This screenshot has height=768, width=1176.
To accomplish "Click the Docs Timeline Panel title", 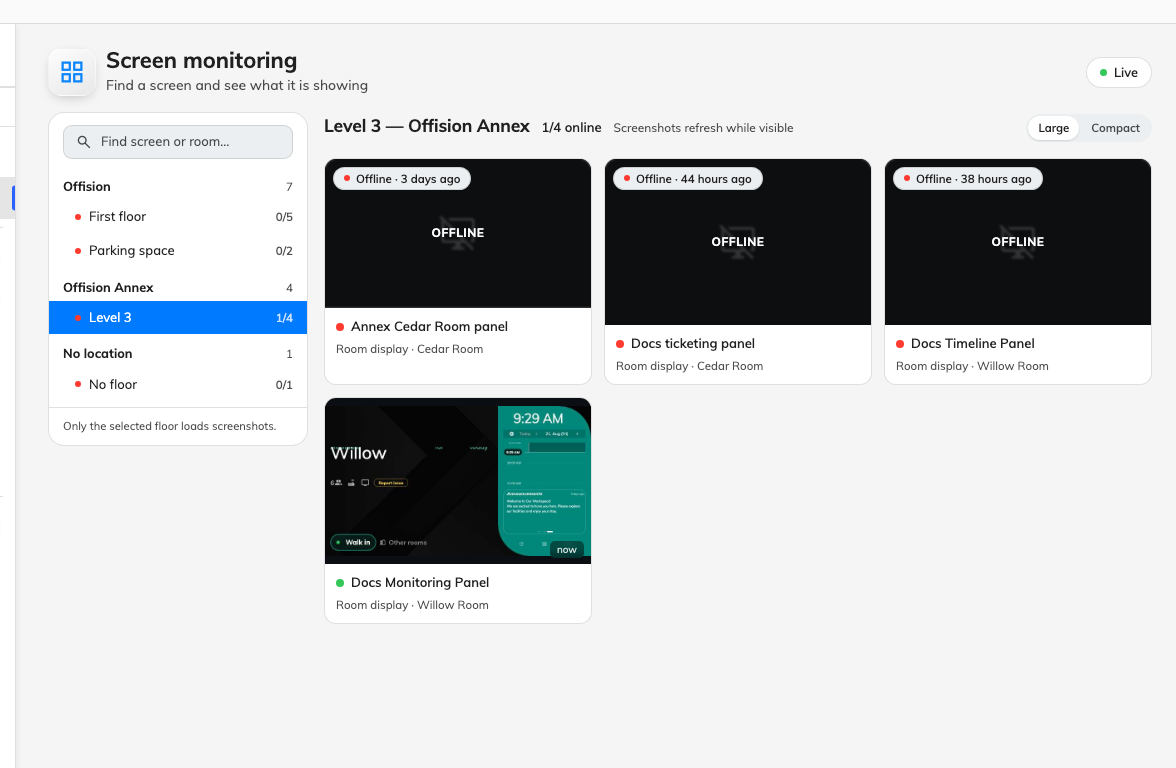I will (x=972, y=344).
